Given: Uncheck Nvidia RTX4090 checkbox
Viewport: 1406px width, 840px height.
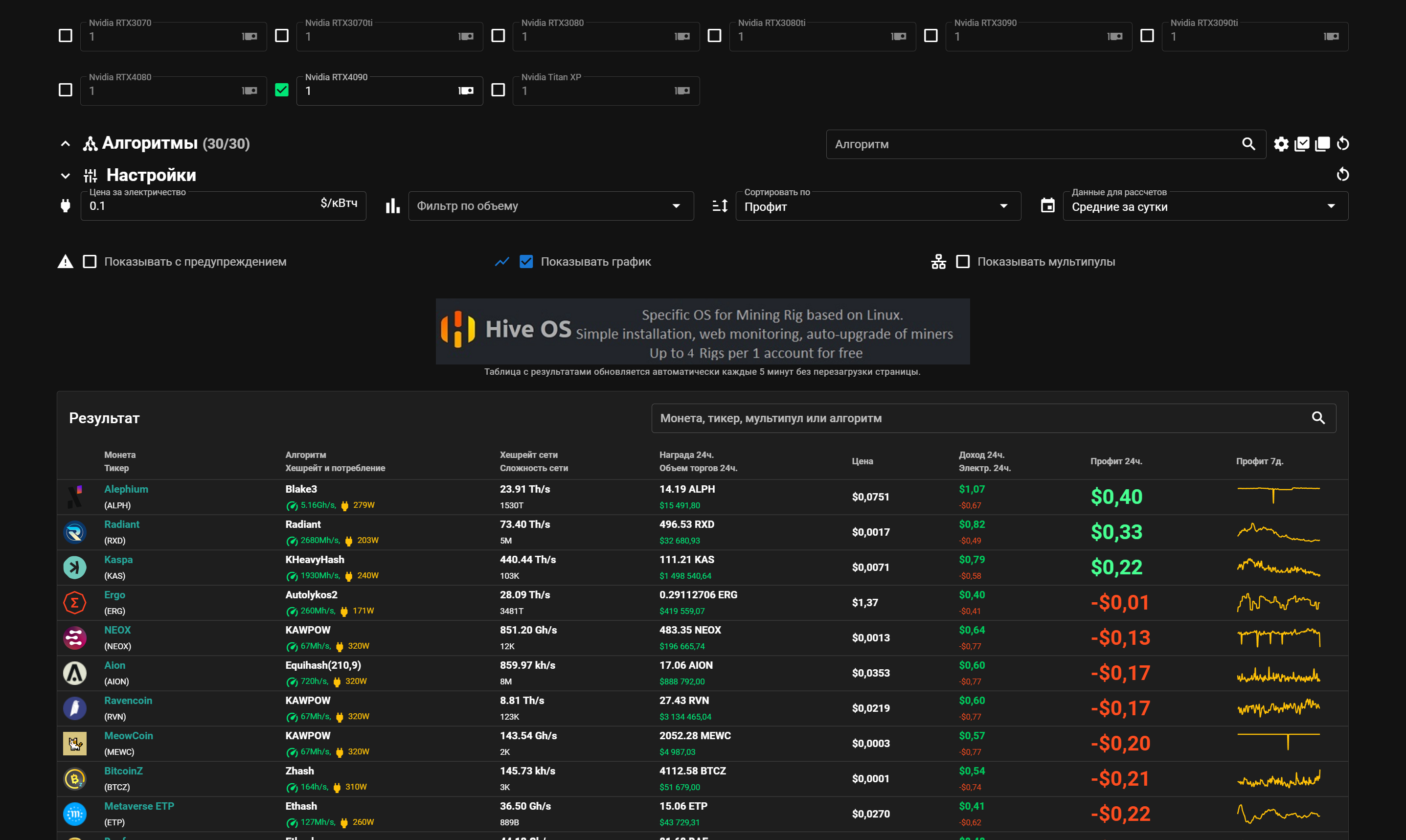Looking at the screenshot, I should click(x=282, y=90).
